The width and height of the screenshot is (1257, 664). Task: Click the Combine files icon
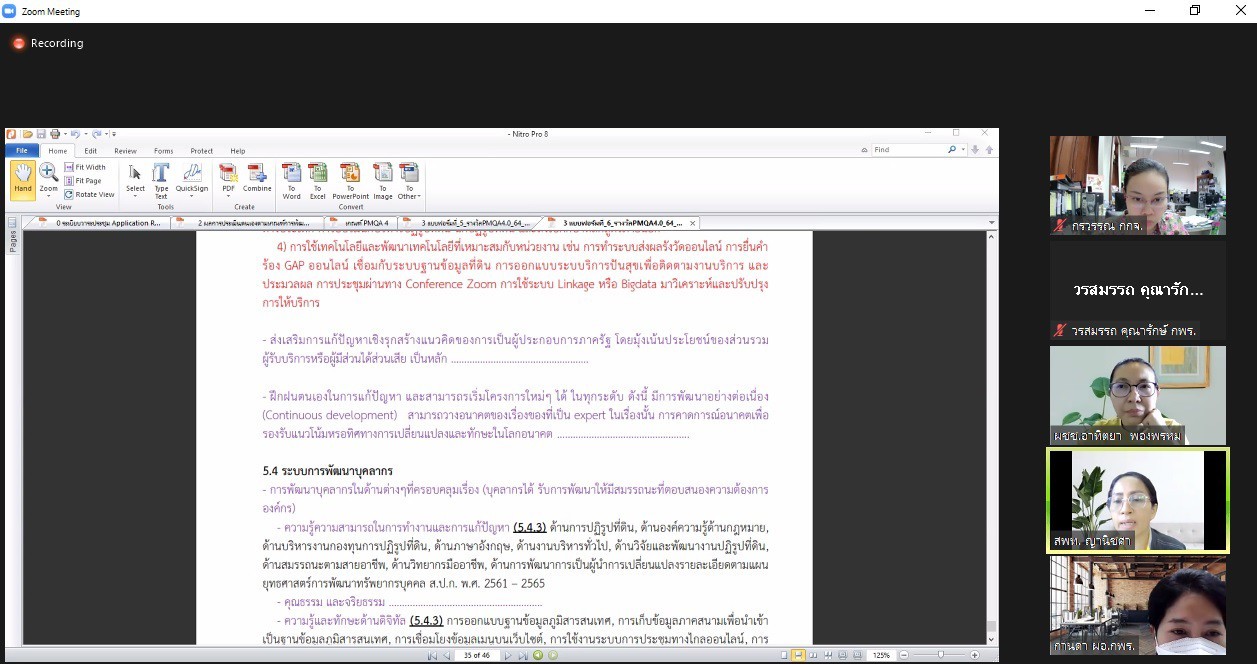click(257, 180)
